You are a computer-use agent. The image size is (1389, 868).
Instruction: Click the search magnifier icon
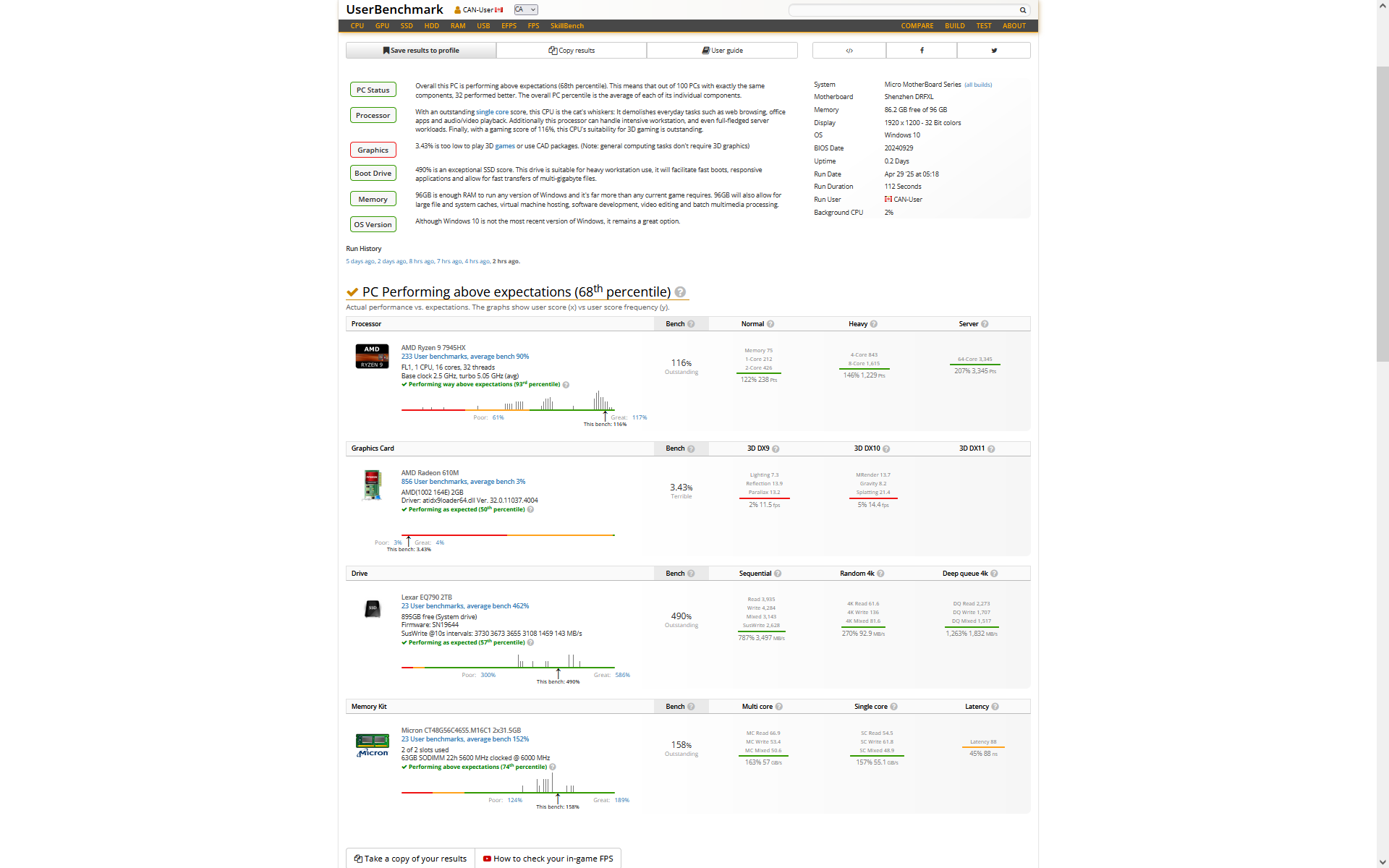tap(1022, 10)
